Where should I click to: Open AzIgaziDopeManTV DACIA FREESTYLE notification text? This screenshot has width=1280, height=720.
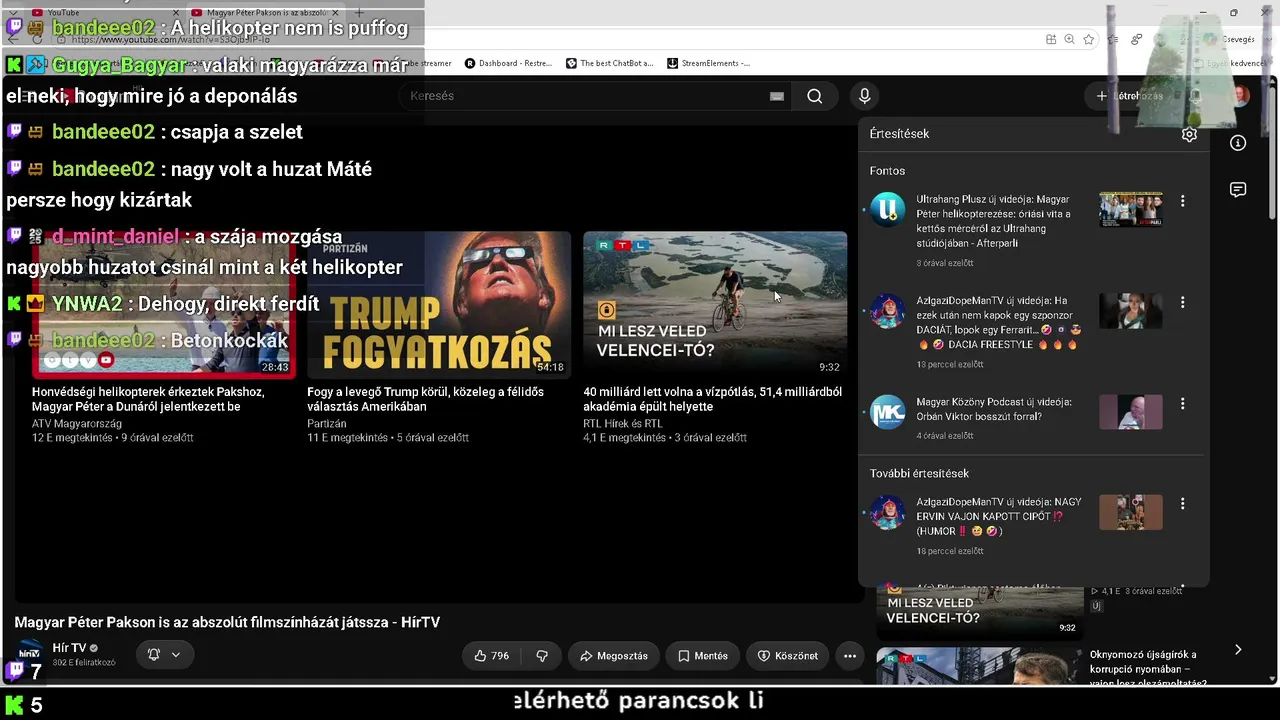(998, 323)
